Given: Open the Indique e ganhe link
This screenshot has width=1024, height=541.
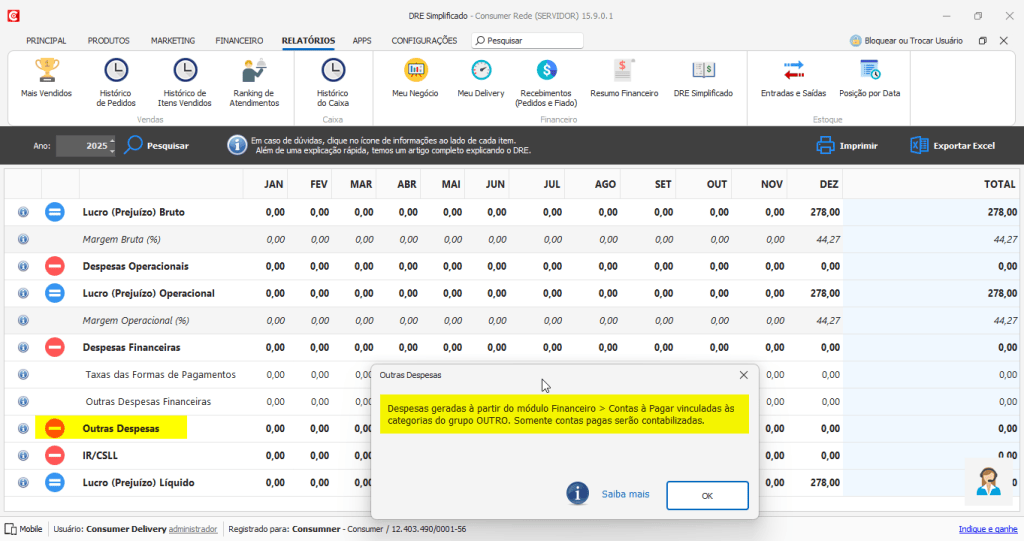Looking at the screenshot, I should tap(987, 529).
